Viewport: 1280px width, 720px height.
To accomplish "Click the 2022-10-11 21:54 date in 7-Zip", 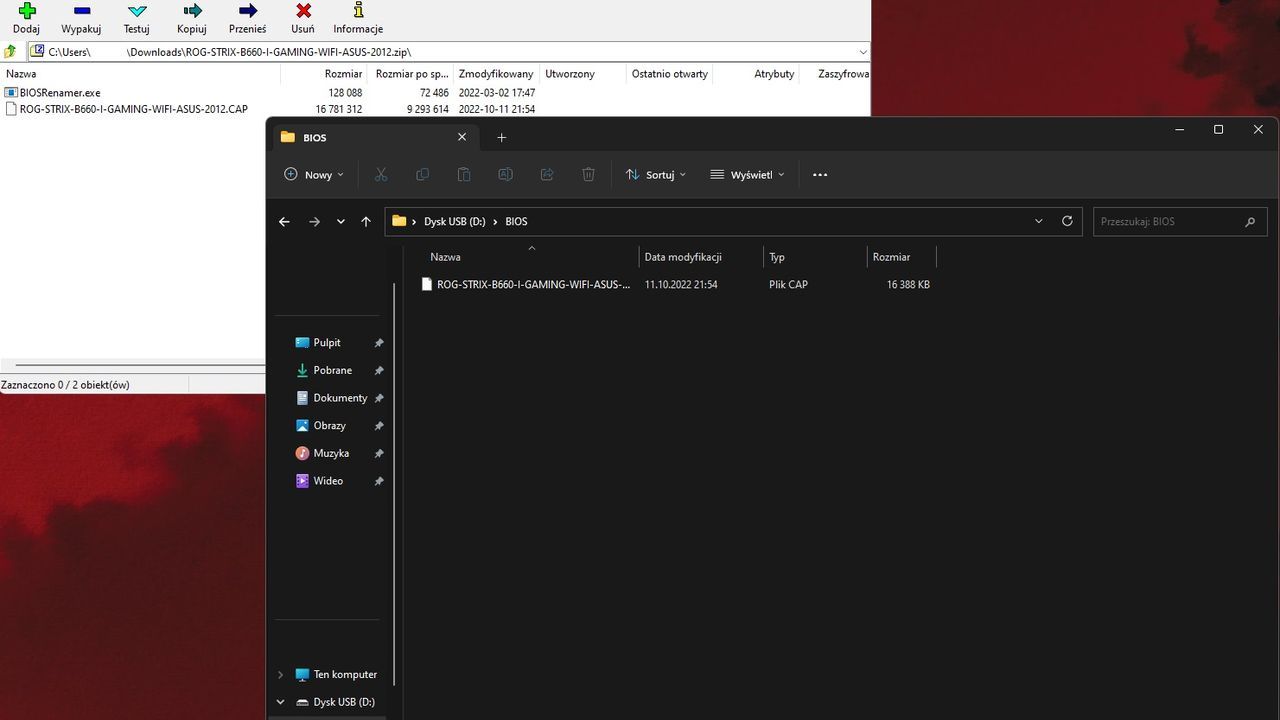I will tap(497, 109).
